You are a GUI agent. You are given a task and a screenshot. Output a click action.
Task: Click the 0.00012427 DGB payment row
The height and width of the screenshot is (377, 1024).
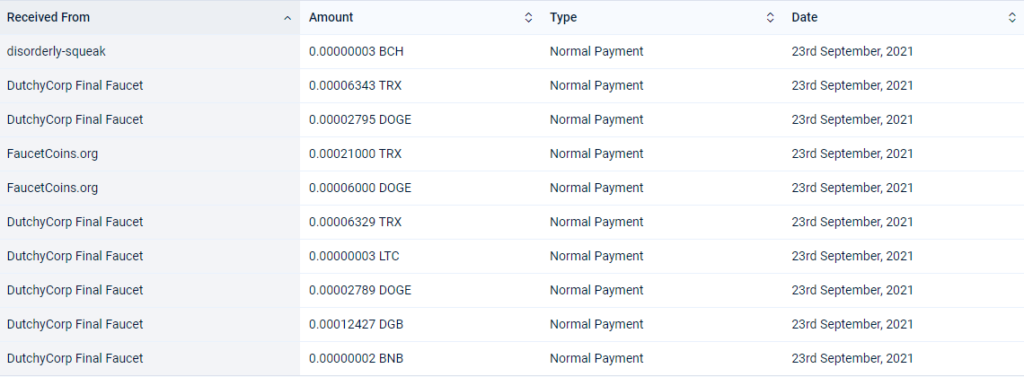tap(512, 324)
